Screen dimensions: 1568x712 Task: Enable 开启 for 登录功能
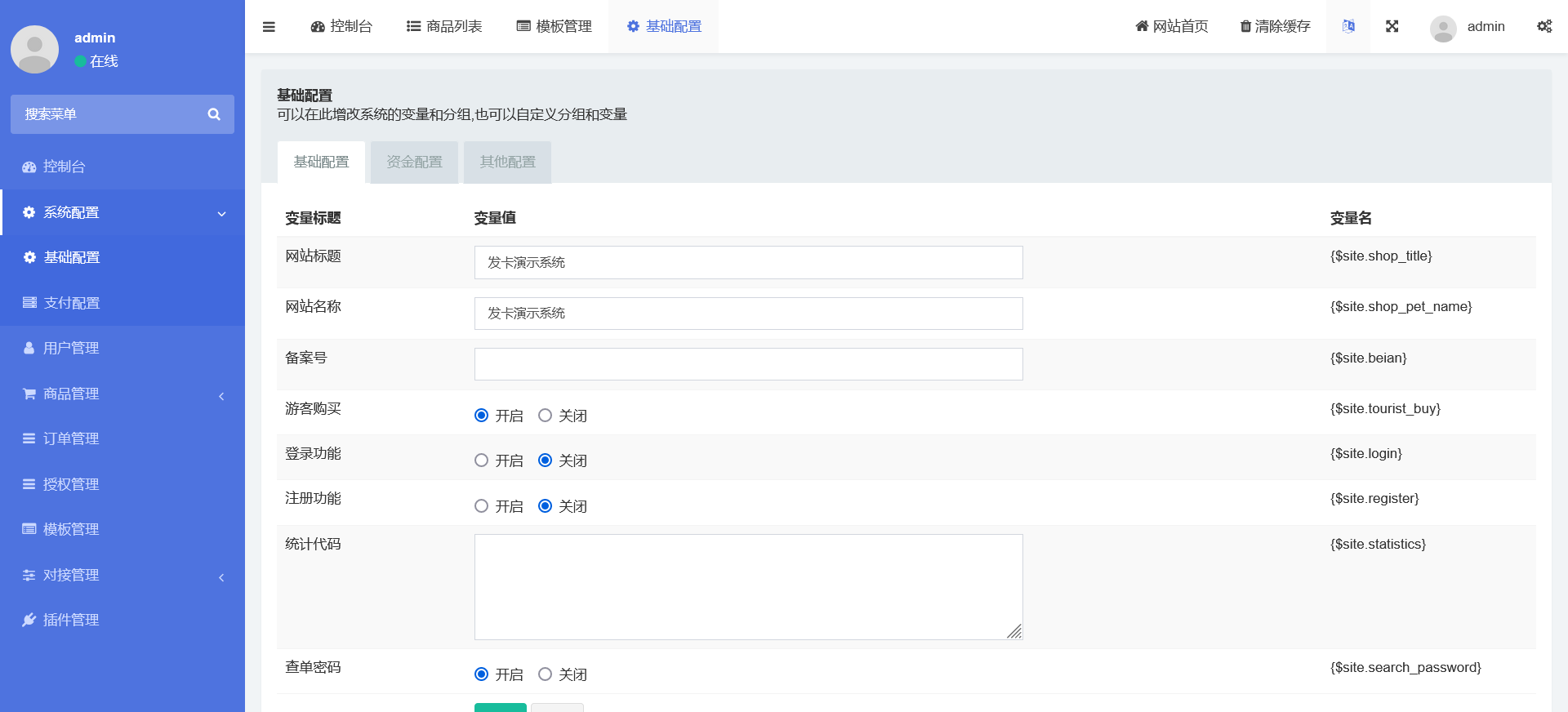tap(481, 461)
